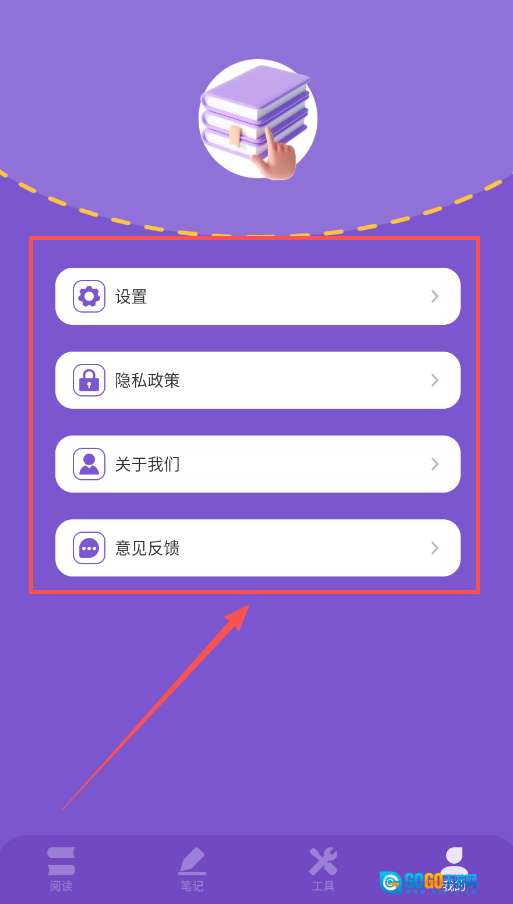Go to the 工具 tab label
The width and height of the screenshot is (513, 904).
pos(323,886)
